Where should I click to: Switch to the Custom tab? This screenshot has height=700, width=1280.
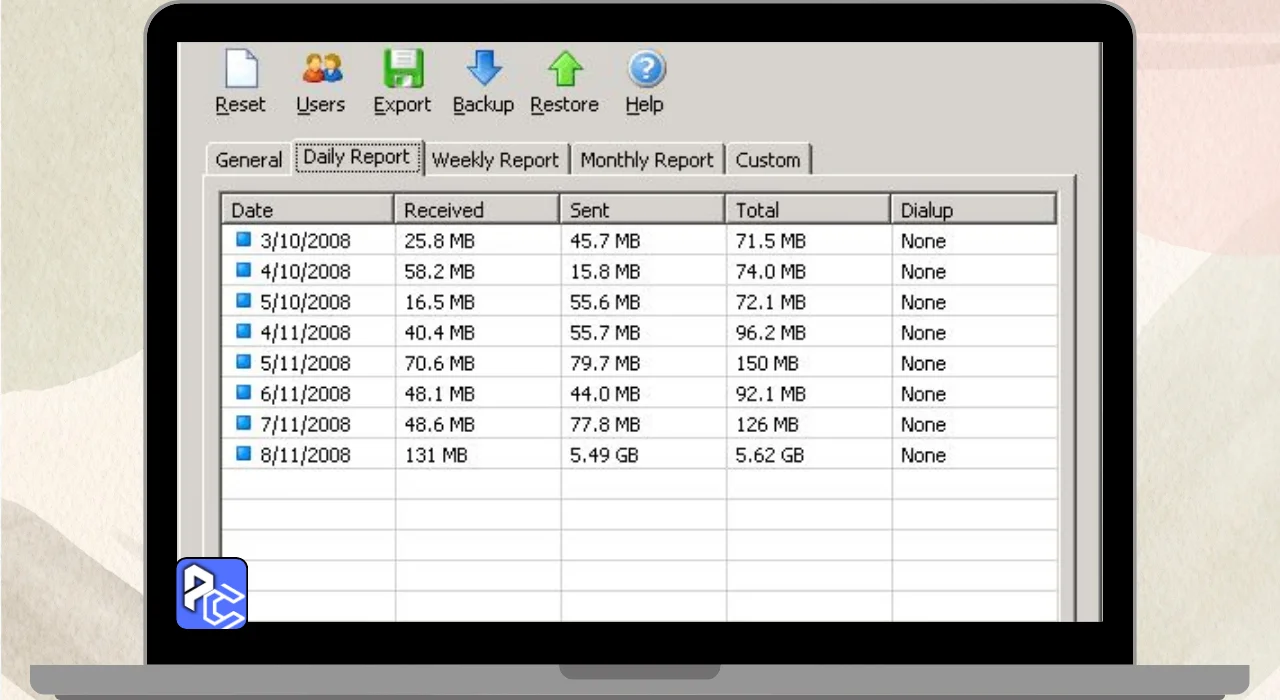tap(768, 160)
